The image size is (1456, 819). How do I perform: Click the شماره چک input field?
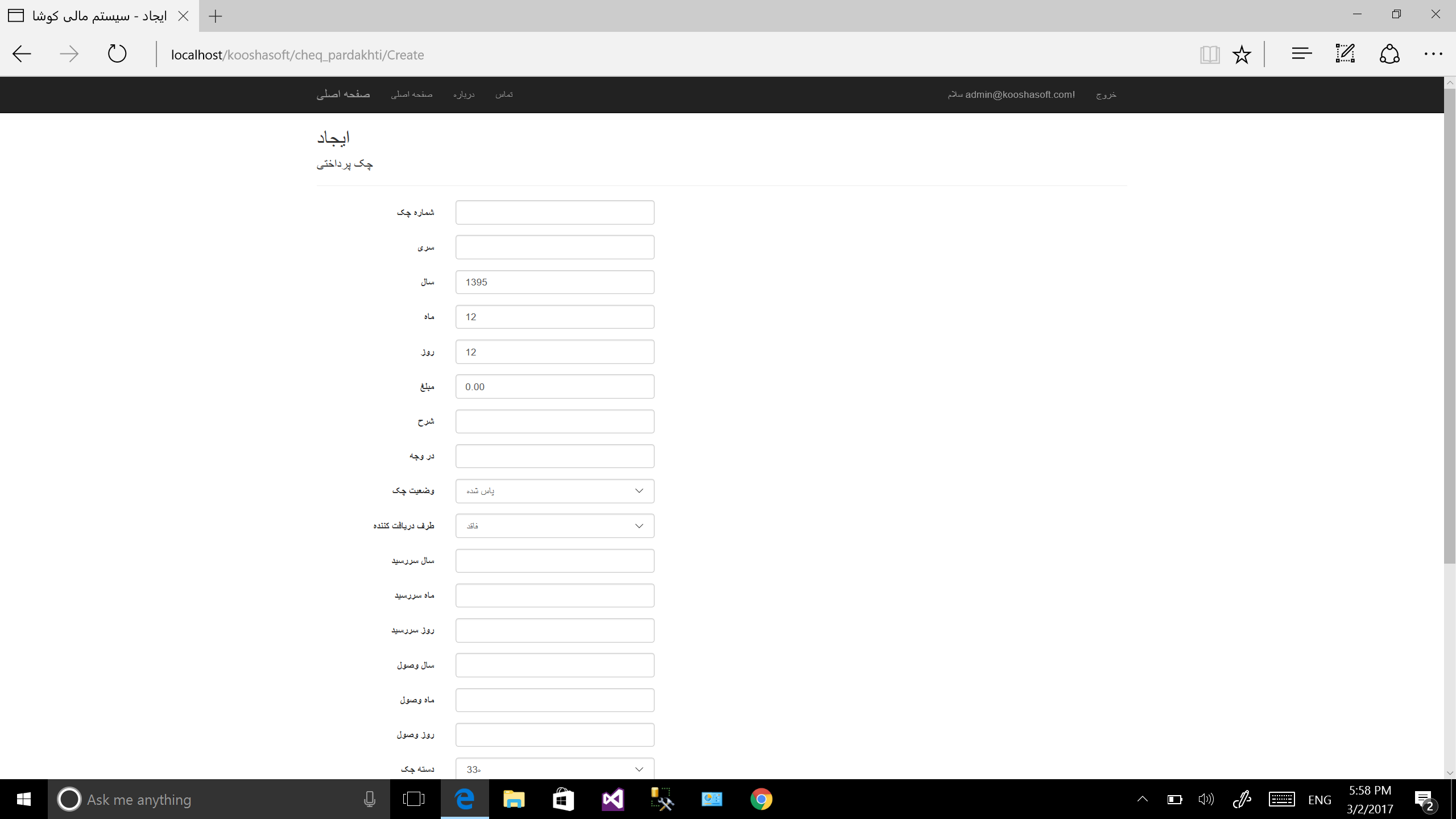[555, 212]
